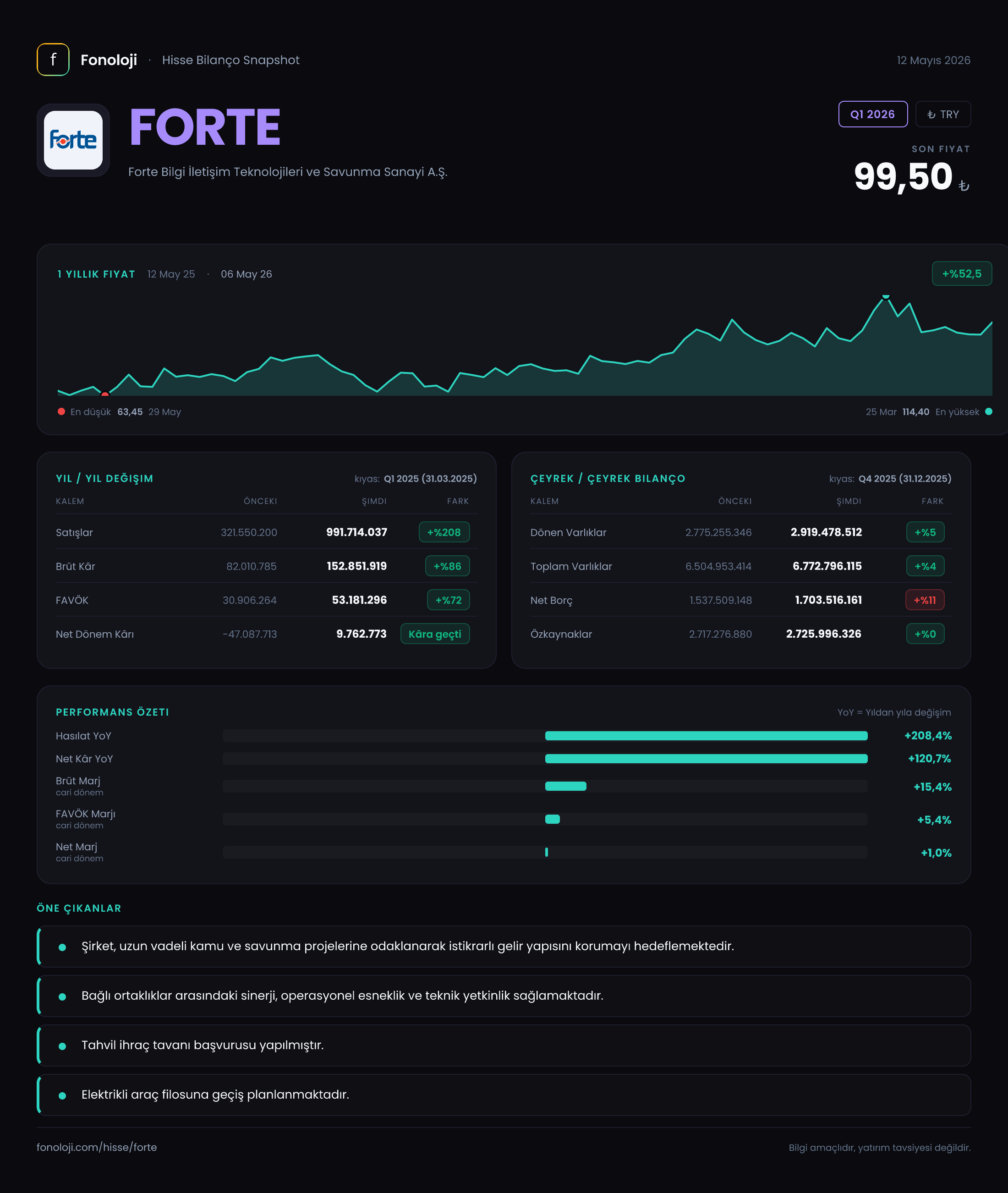This screenshot has width=1008, height=1193.
Task: Click the date 12 Mayıs 2026
Action: pyautogui.click(x=934, y=60)
